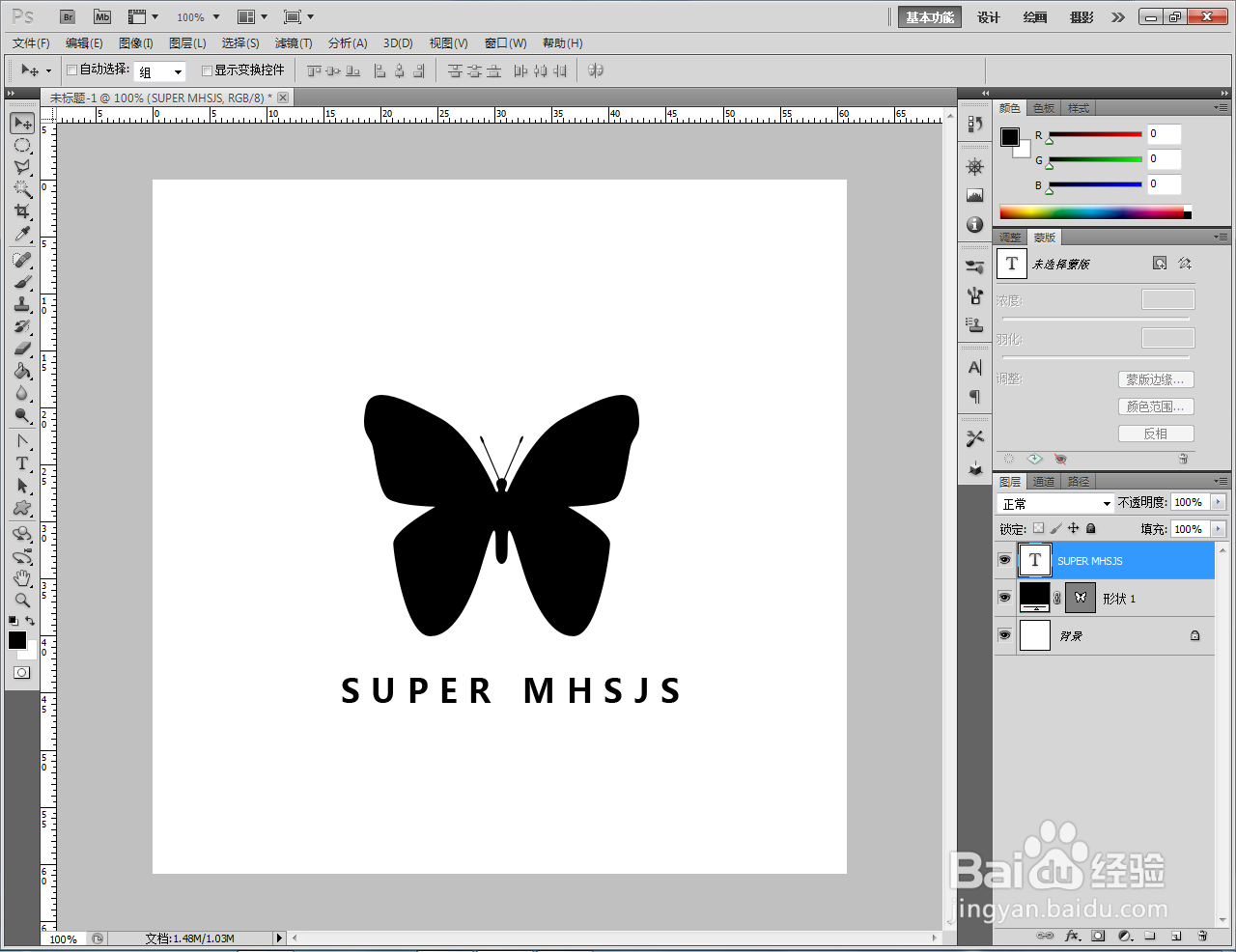Delete layer using trash icon
The image size is (1236, 952).
tap(1202, 936)
